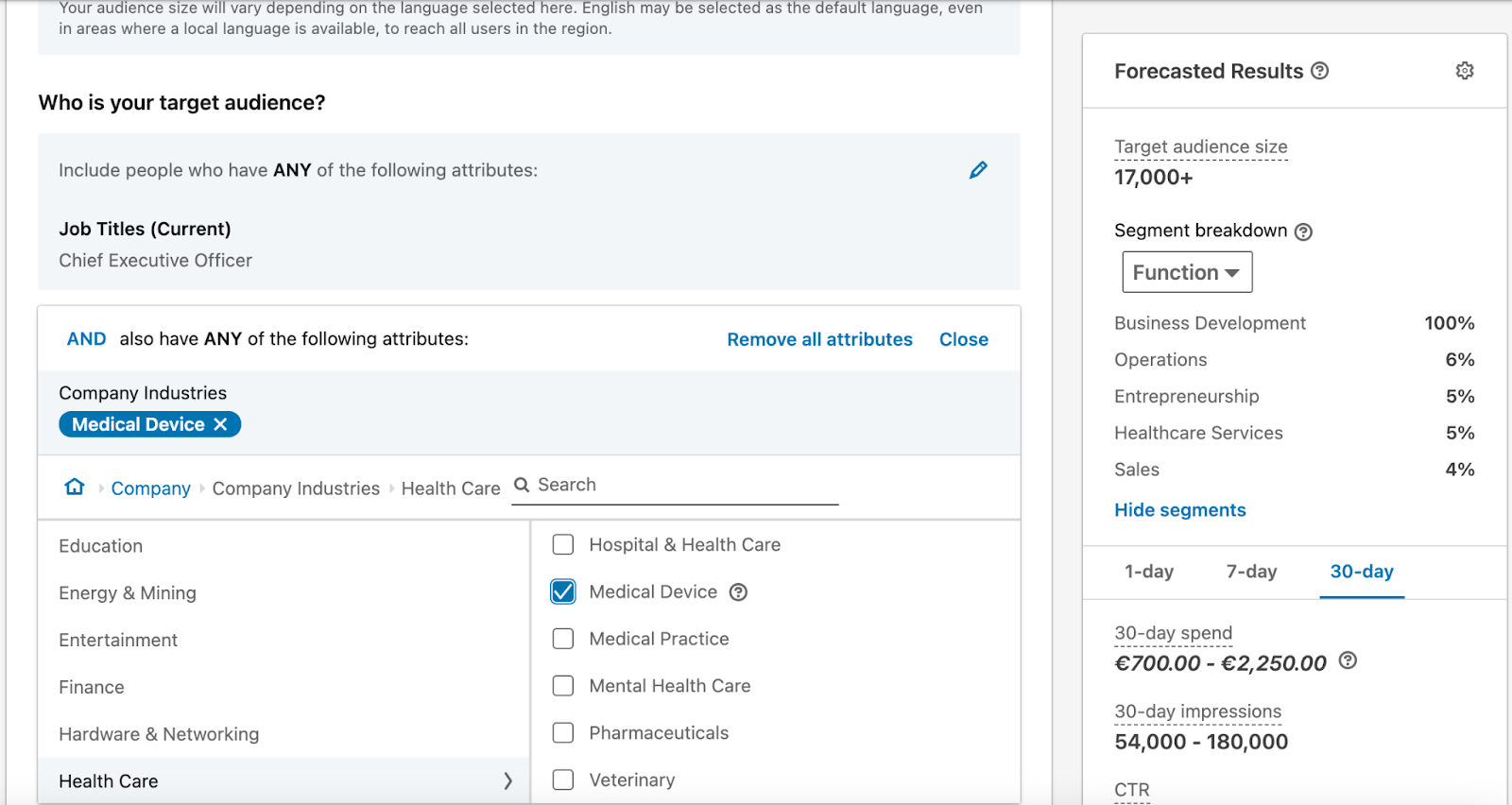Image resolution: width=1512 pixels, height=805 pixels.
Task: Click the pencil edit icon for audience attributes
Action: (978, 170)
